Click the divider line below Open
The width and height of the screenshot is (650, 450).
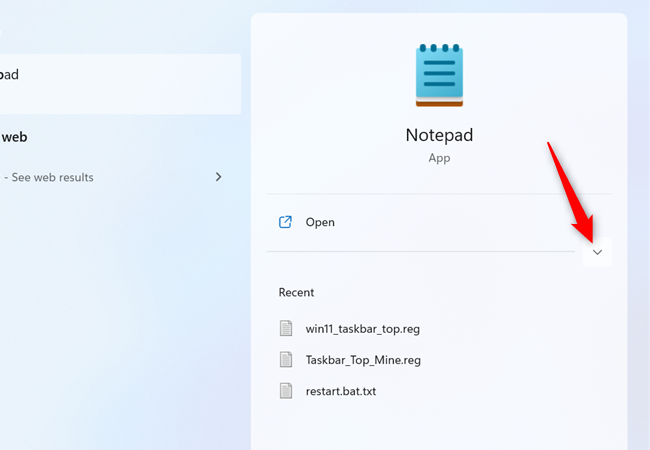coord(420,251)
